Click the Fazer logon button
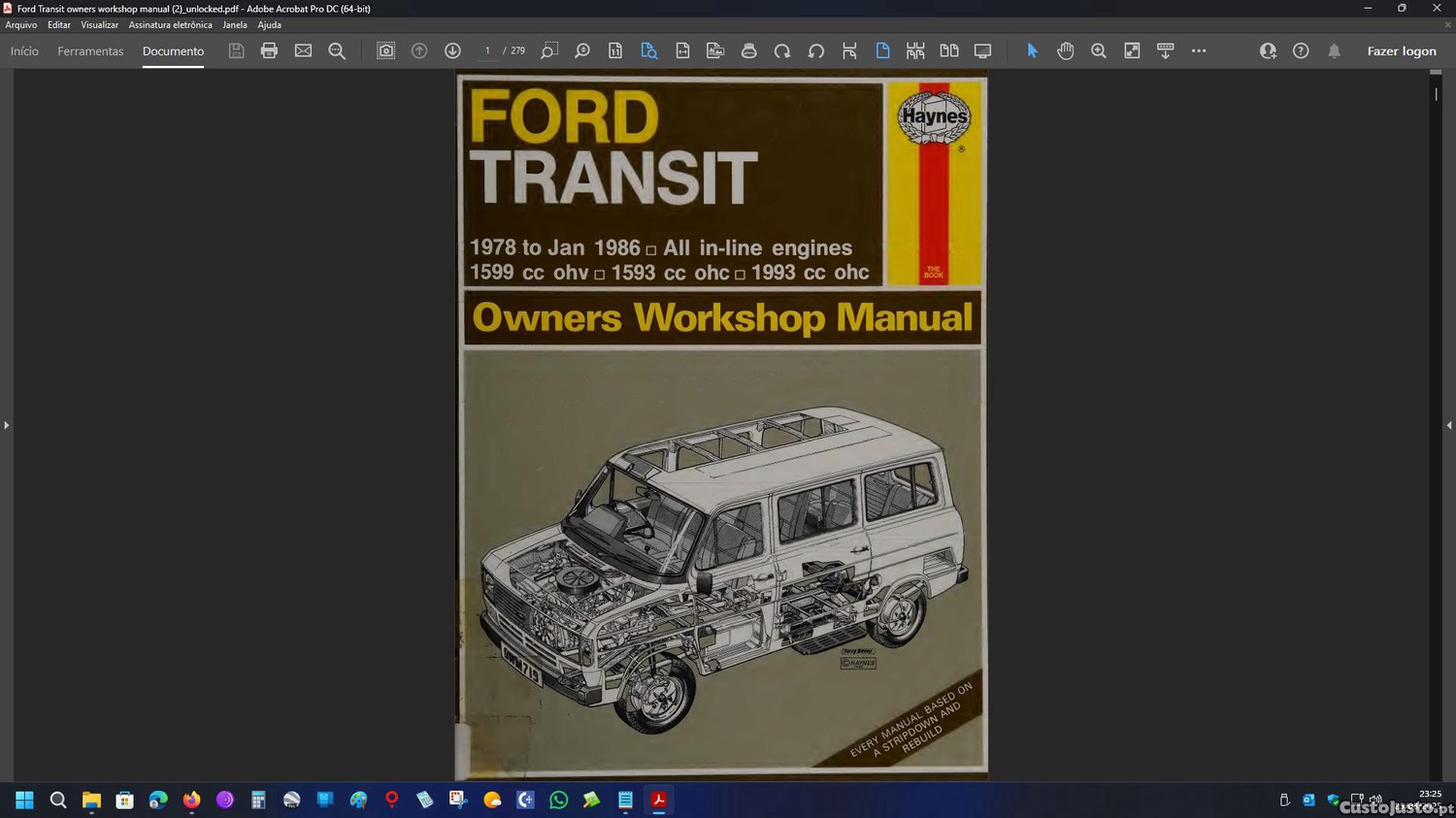Screen dimensions: 1456x818 pos(1401,50)
